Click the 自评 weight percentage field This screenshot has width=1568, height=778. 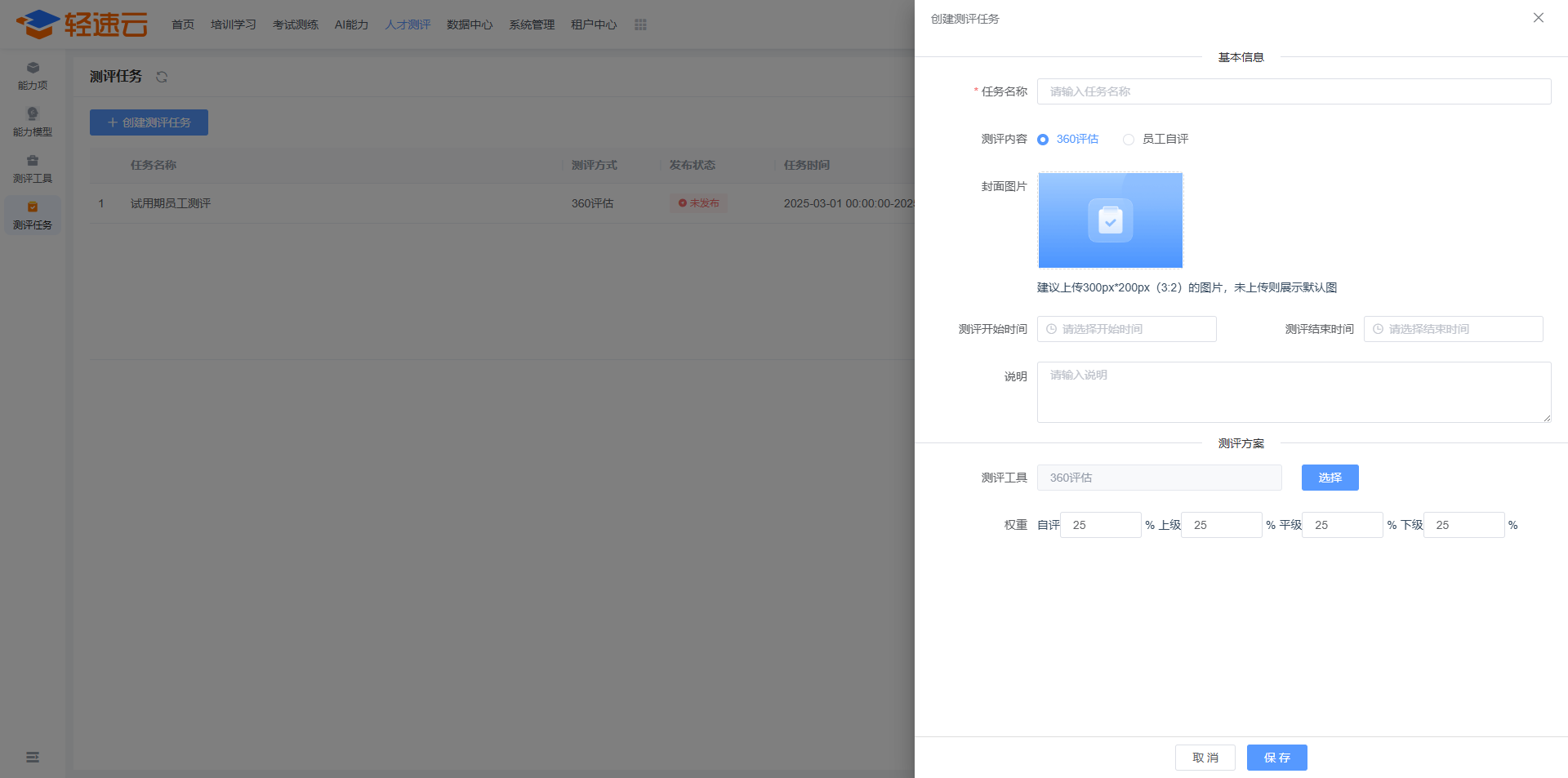pos(1100,525)
